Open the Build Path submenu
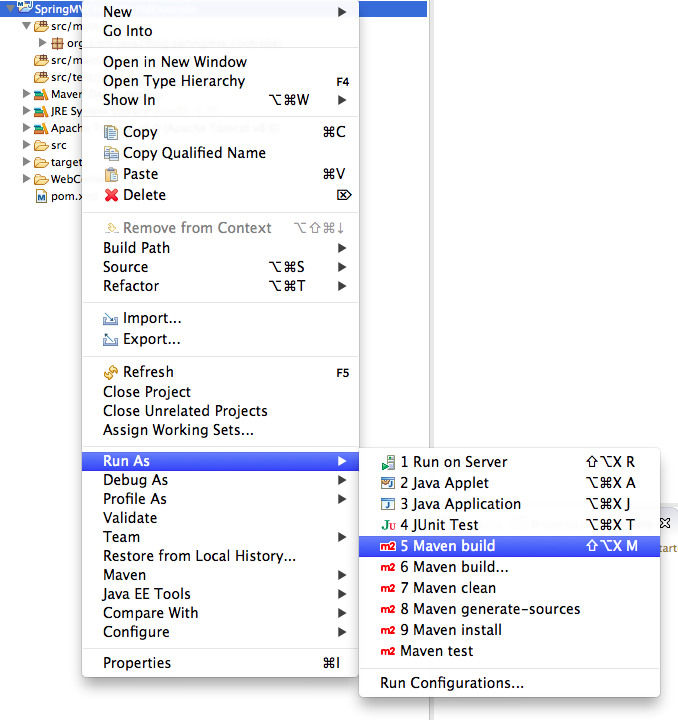Image resolution: width=678 pixels, height=720 pixels. 136,248
